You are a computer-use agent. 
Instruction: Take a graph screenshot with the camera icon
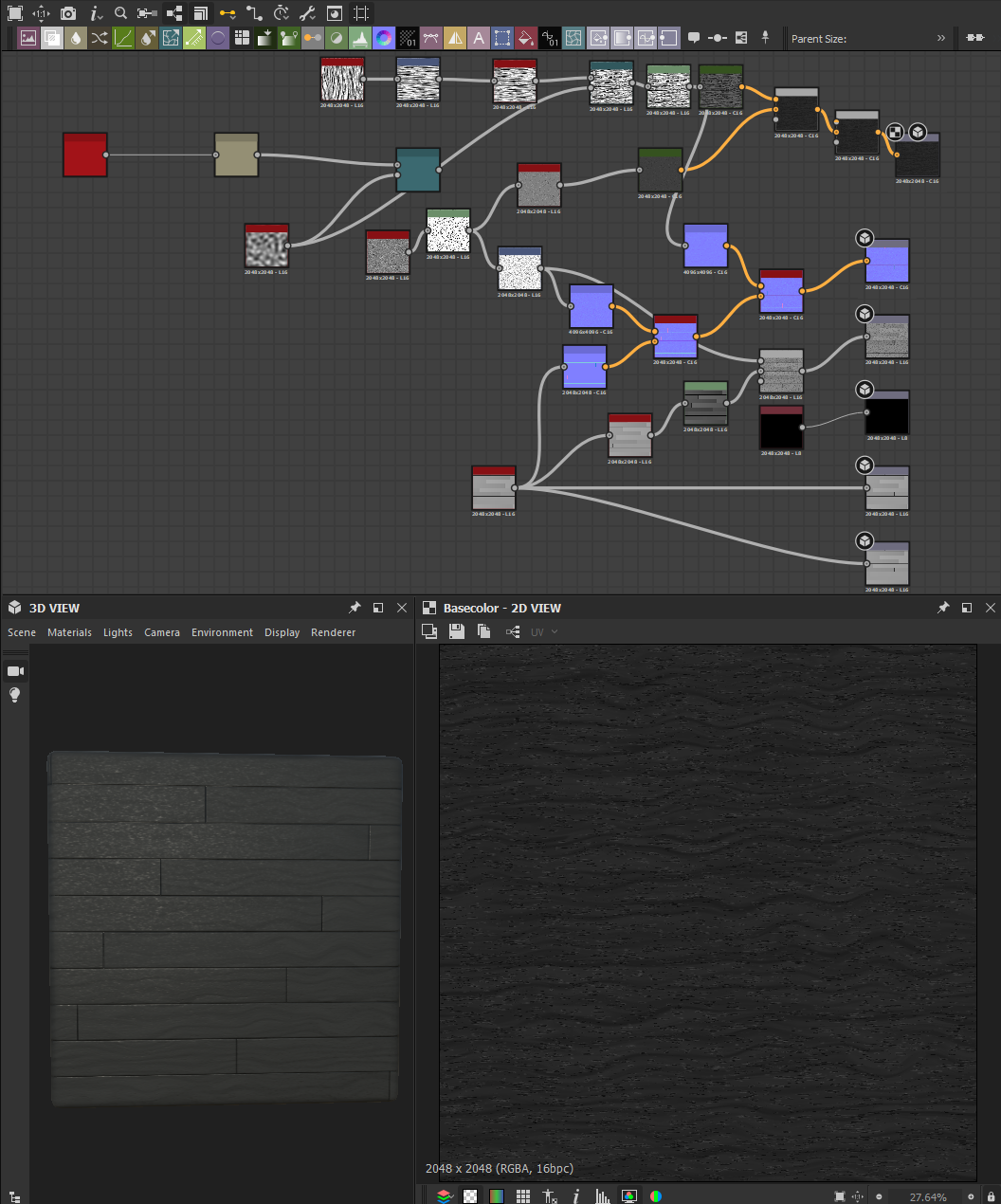[68, 13]
